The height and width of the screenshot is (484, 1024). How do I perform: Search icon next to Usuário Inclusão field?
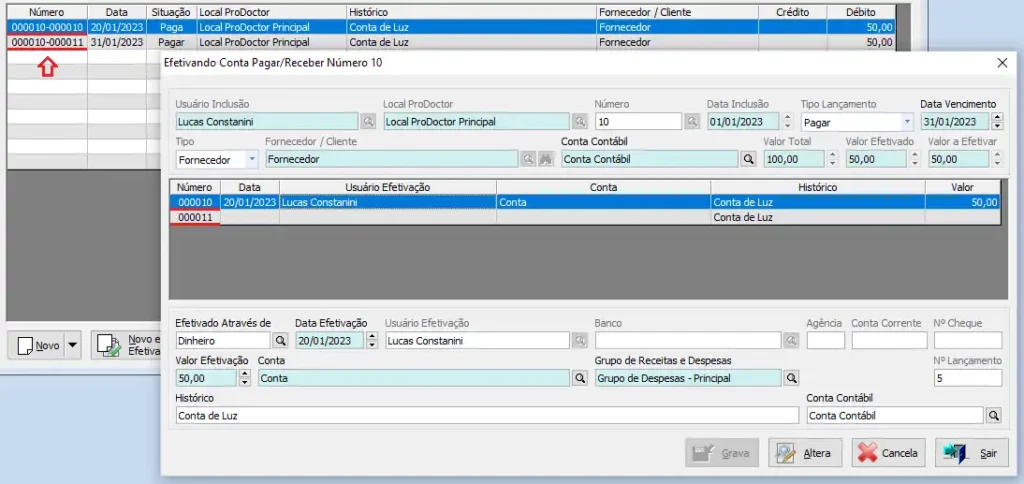click(368, 121)
